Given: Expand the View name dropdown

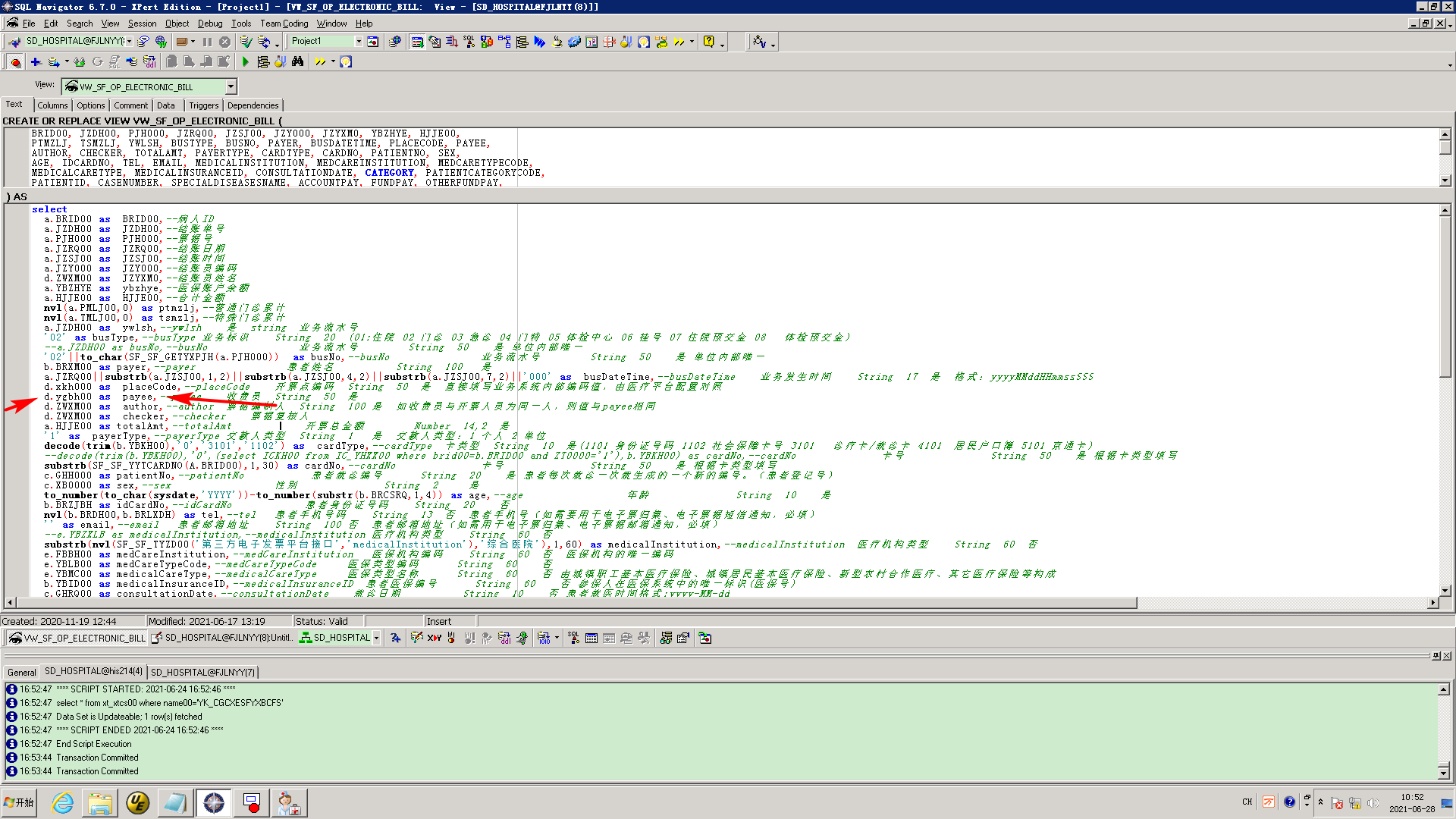Looking at the screenshot, I should [x=231, y=86].
